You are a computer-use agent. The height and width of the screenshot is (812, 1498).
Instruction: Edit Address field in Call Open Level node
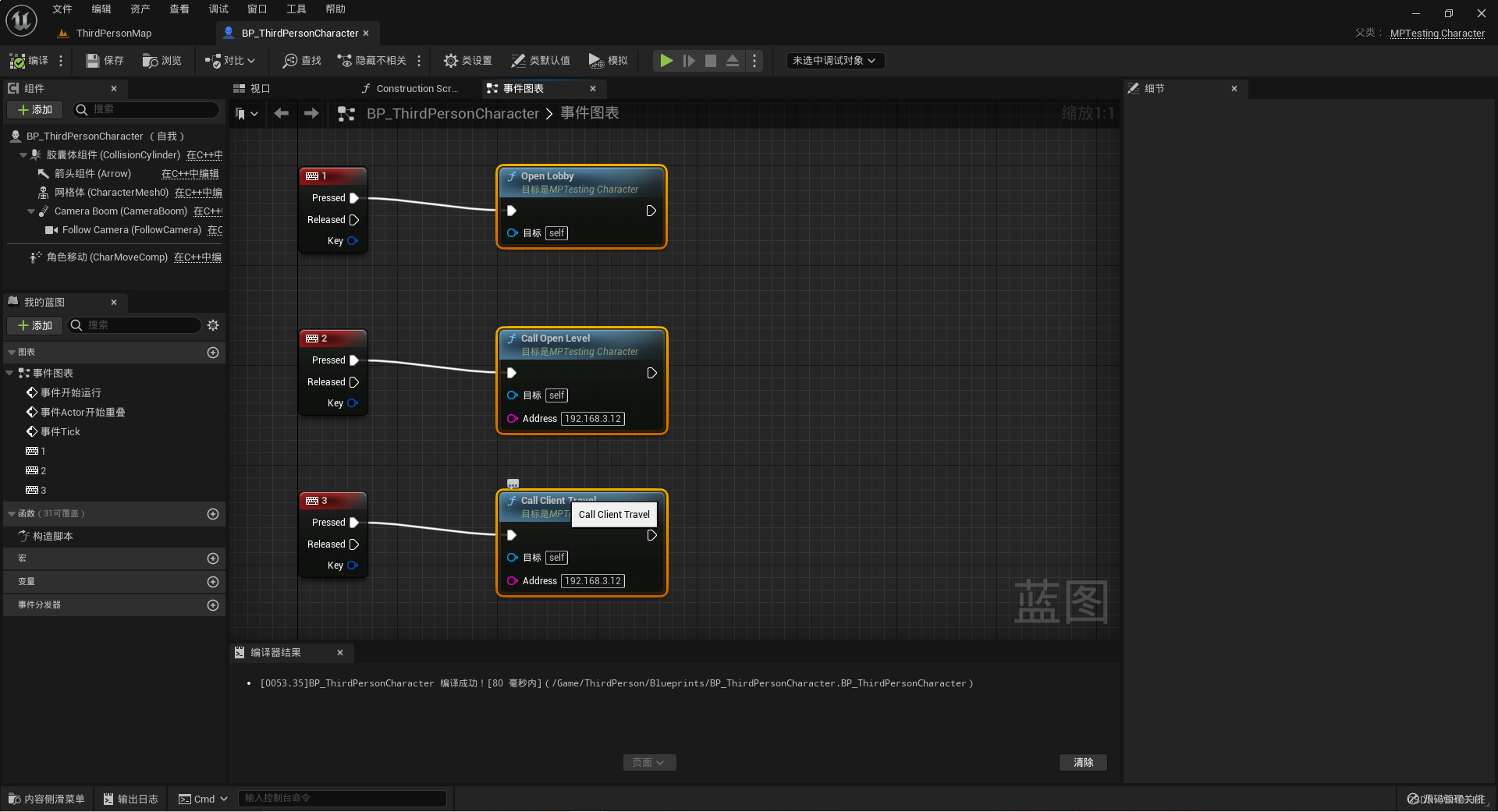593,419
